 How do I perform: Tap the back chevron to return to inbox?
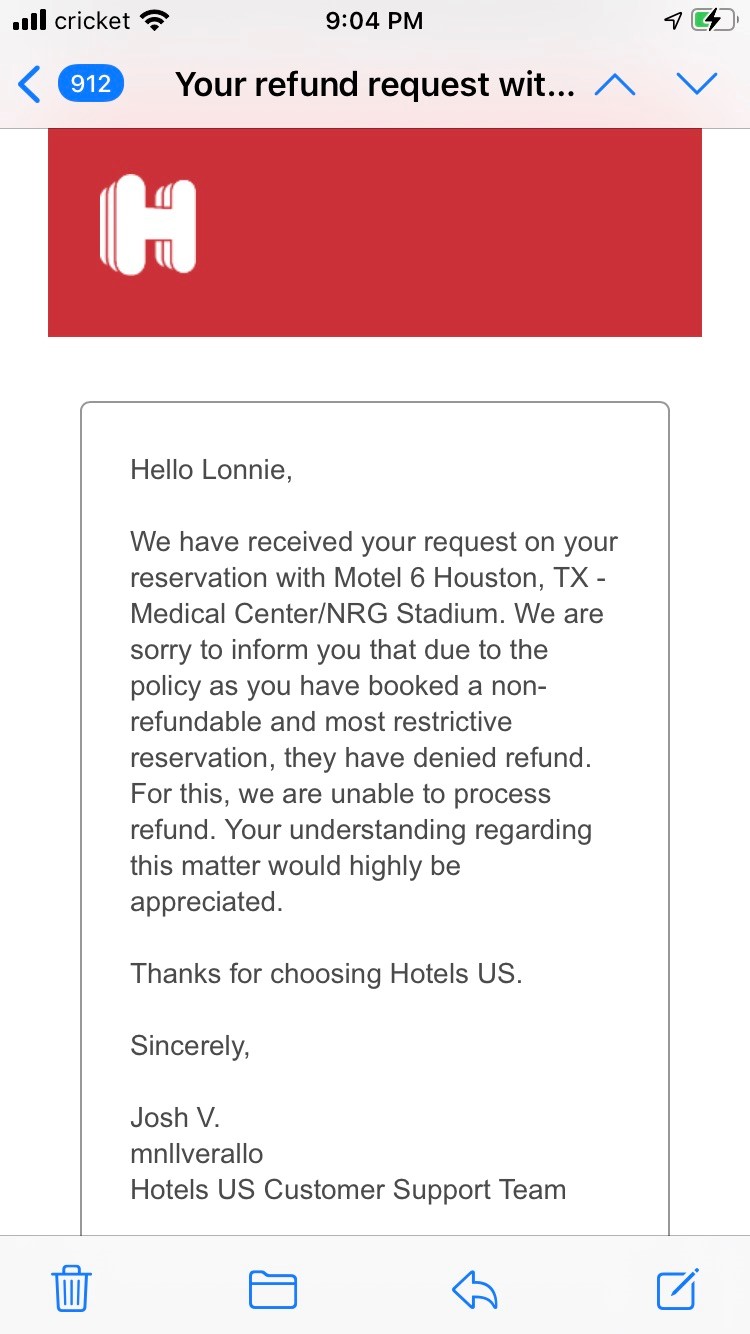click(28, 84)
